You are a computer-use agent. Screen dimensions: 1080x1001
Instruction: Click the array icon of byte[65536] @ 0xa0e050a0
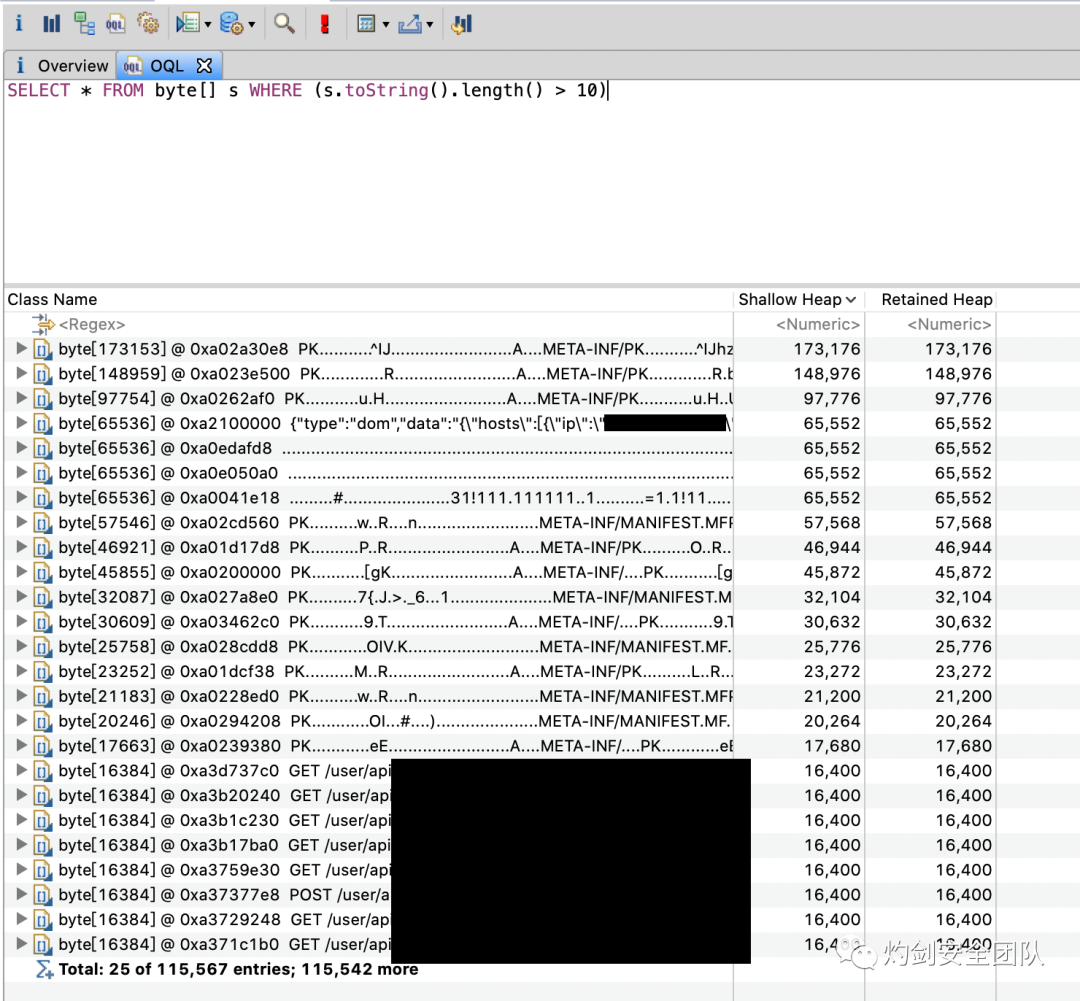[x=42, y=473]
